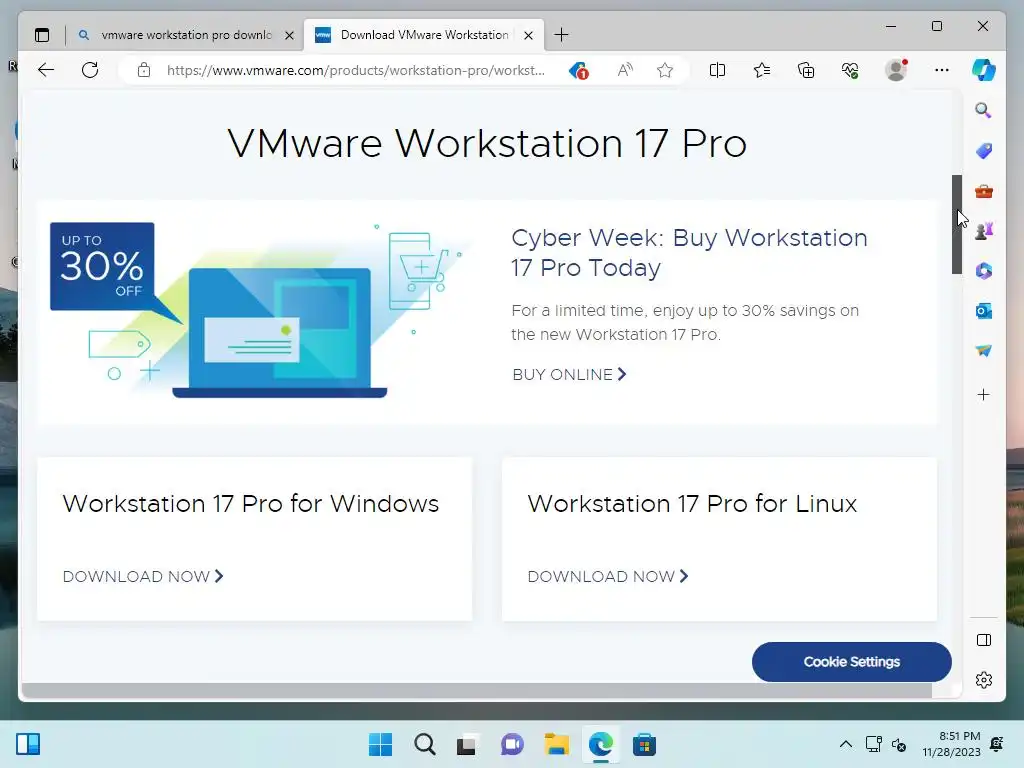
Task: Open Task View on taskbar
Action: point(466,744)
